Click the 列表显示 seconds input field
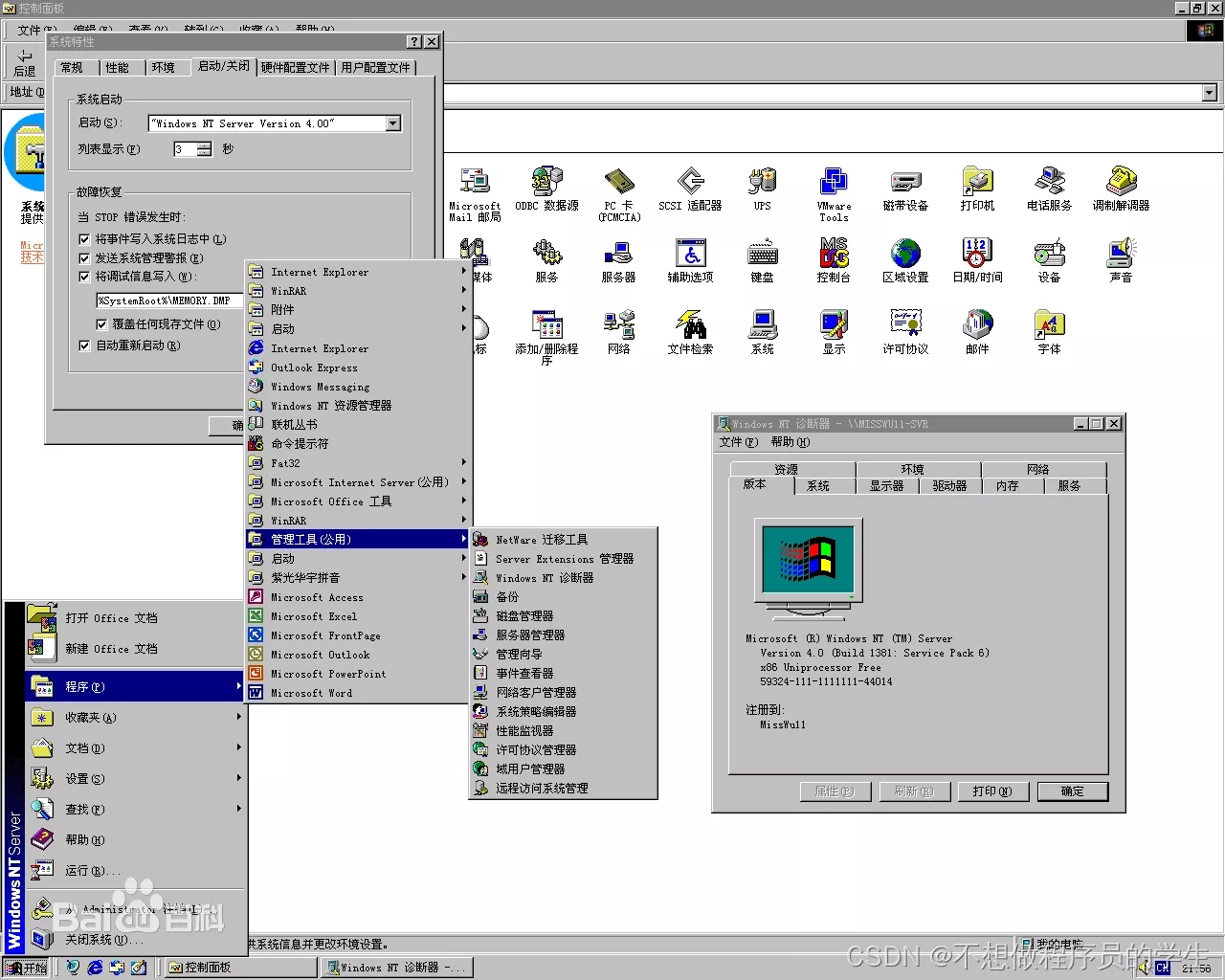This screenshot has height=980, width=1225. click(x=185, y=149)
